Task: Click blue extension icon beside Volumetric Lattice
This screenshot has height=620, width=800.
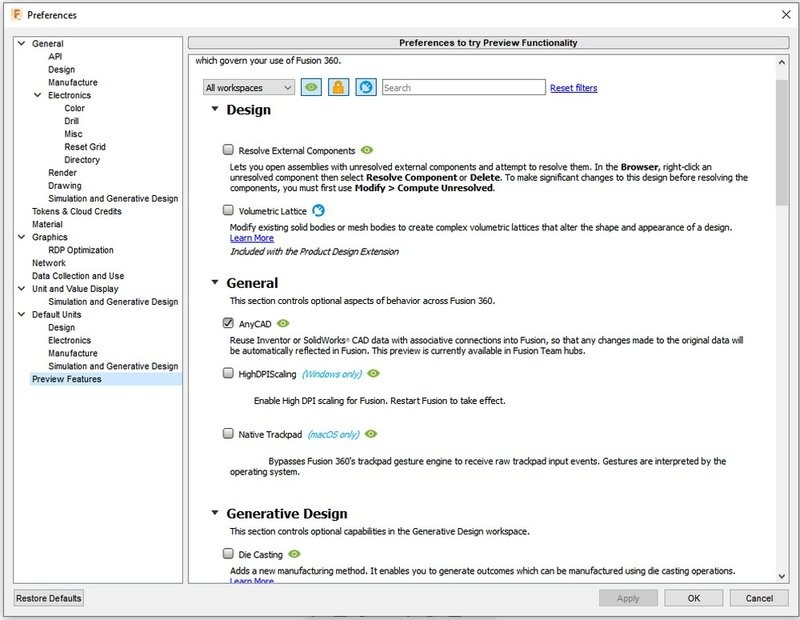Action: click(319, 211)
